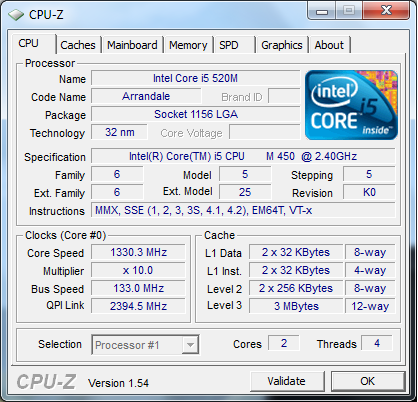Click the Intel Core i5 inside logo
The width and height of the screenshot is (418, 402).
(x=351, y=105)
